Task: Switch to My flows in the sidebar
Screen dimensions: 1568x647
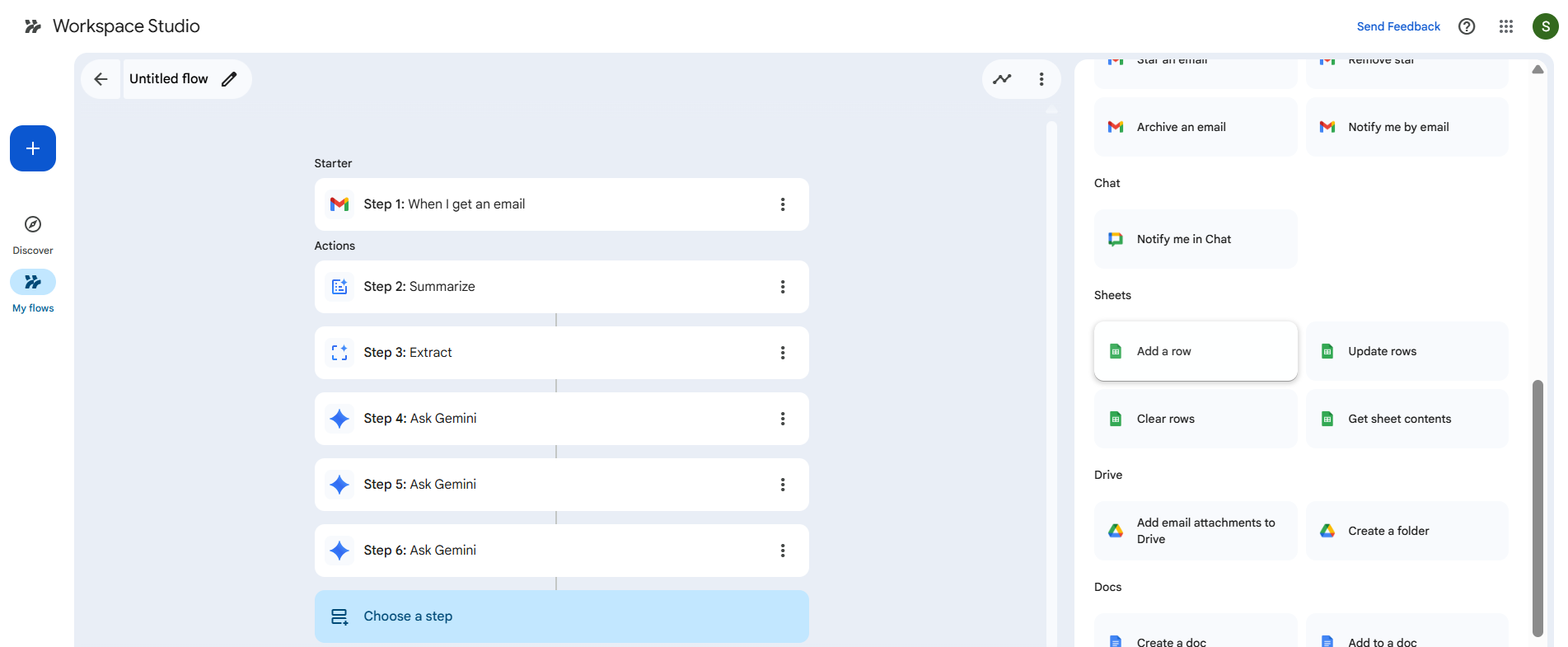Action: 33,283
